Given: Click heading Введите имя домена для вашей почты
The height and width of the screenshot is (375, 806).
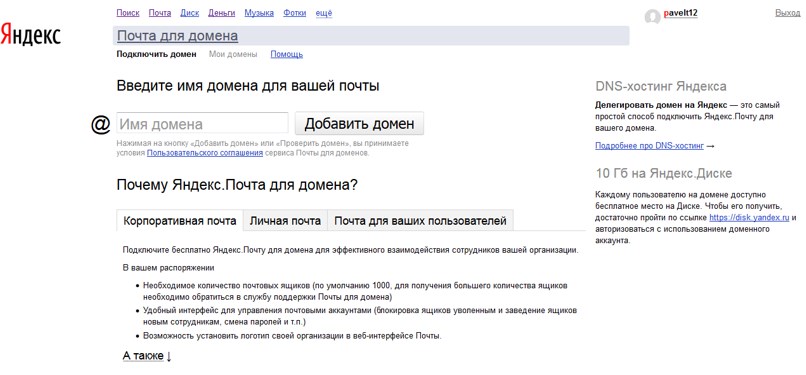Looking at the screenshot, I should pos(248,85).
